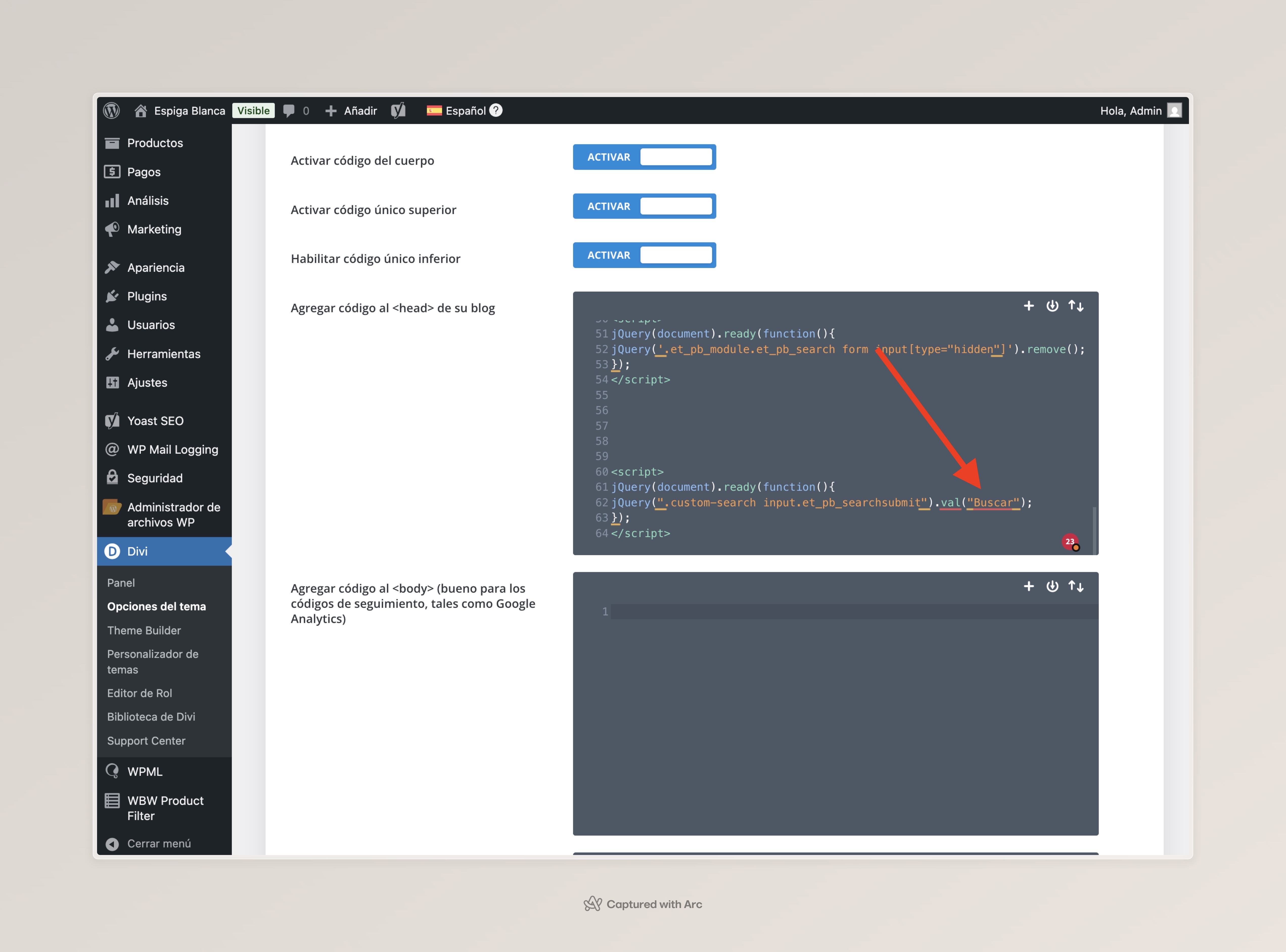This screenshot has height=952, width=1286.
Task: Toggle Habilitar código único inferior switch
Action: tap(645, 255)
